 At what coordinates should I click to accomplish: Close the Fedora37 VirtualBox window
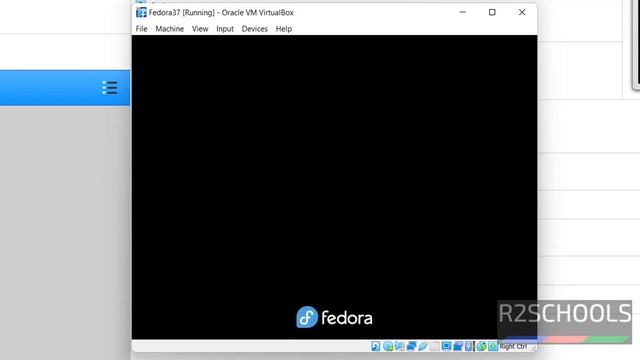coord(522,12)
